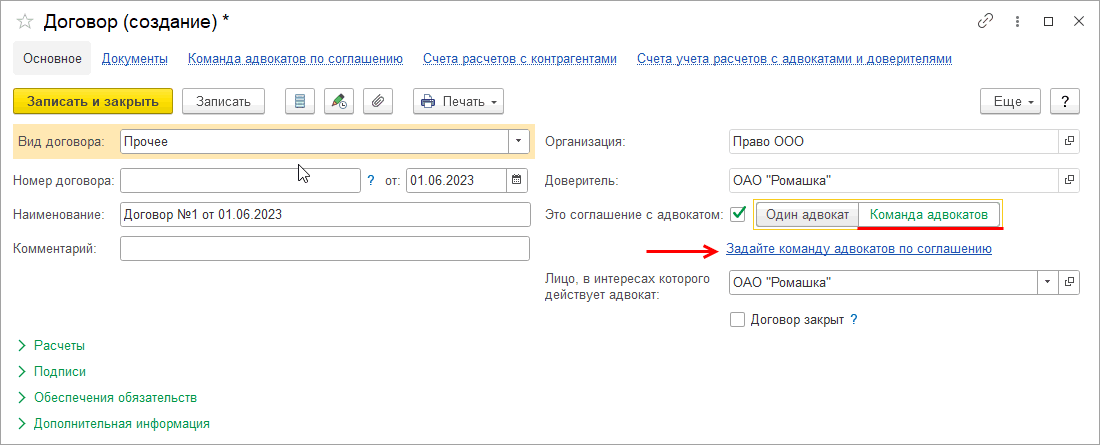
Task: Open the 'Вид договора' dropdown list
Action: [518, 142]
